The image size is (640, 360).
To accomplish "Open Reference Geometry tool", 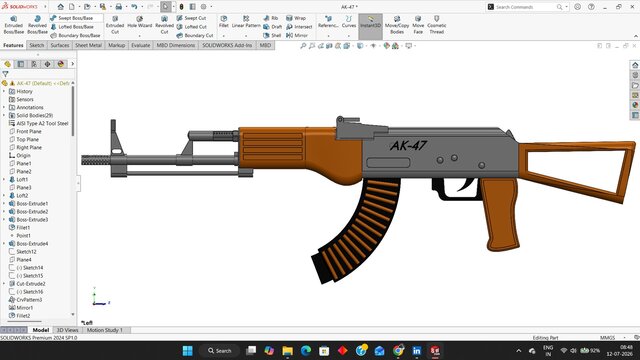I will point(328,22).
